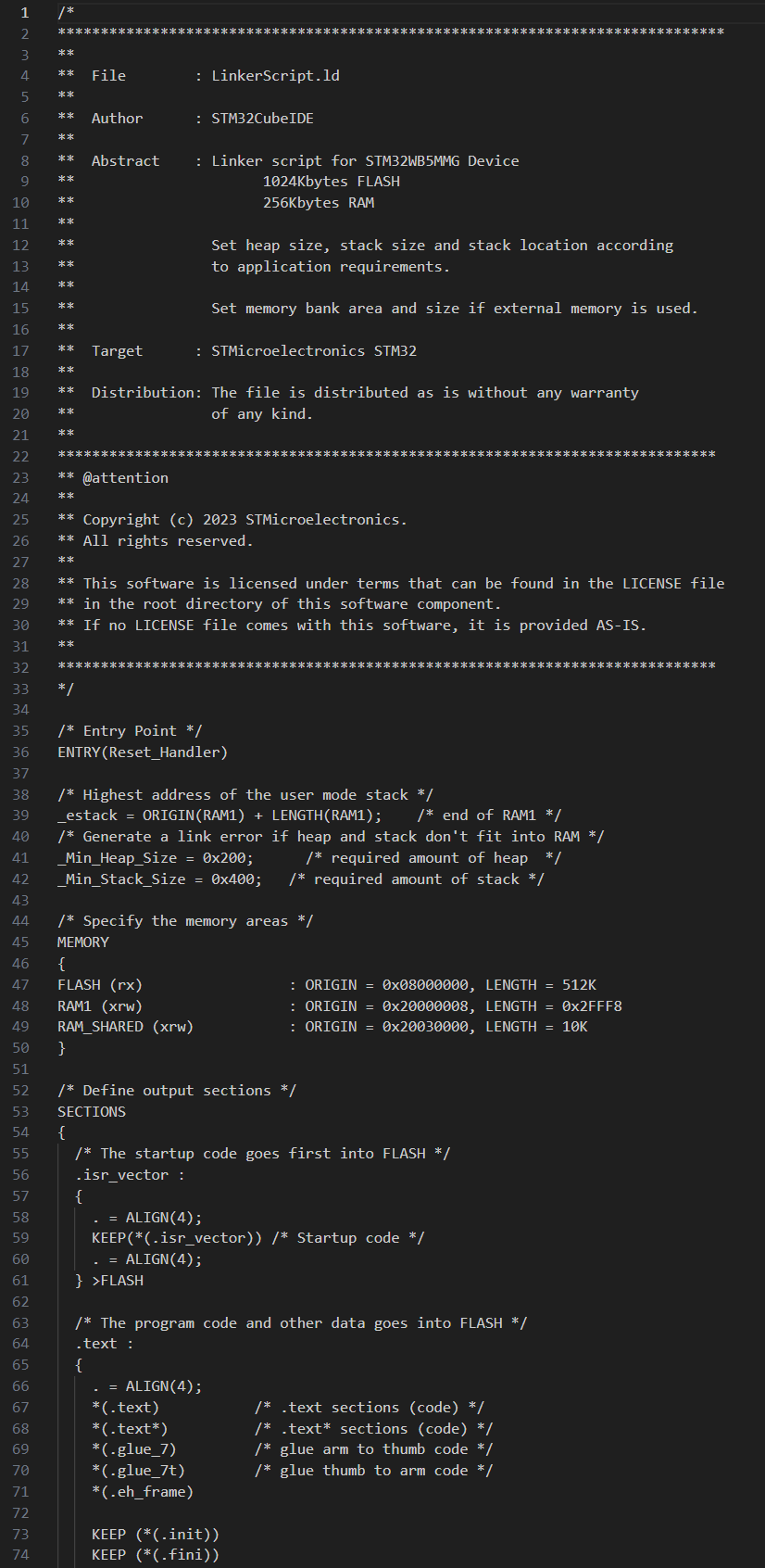The height and width of the screenshot is (1568, 765).
Task: Click the KEEP (*(.init)) line
Action: click(155, 1535)
